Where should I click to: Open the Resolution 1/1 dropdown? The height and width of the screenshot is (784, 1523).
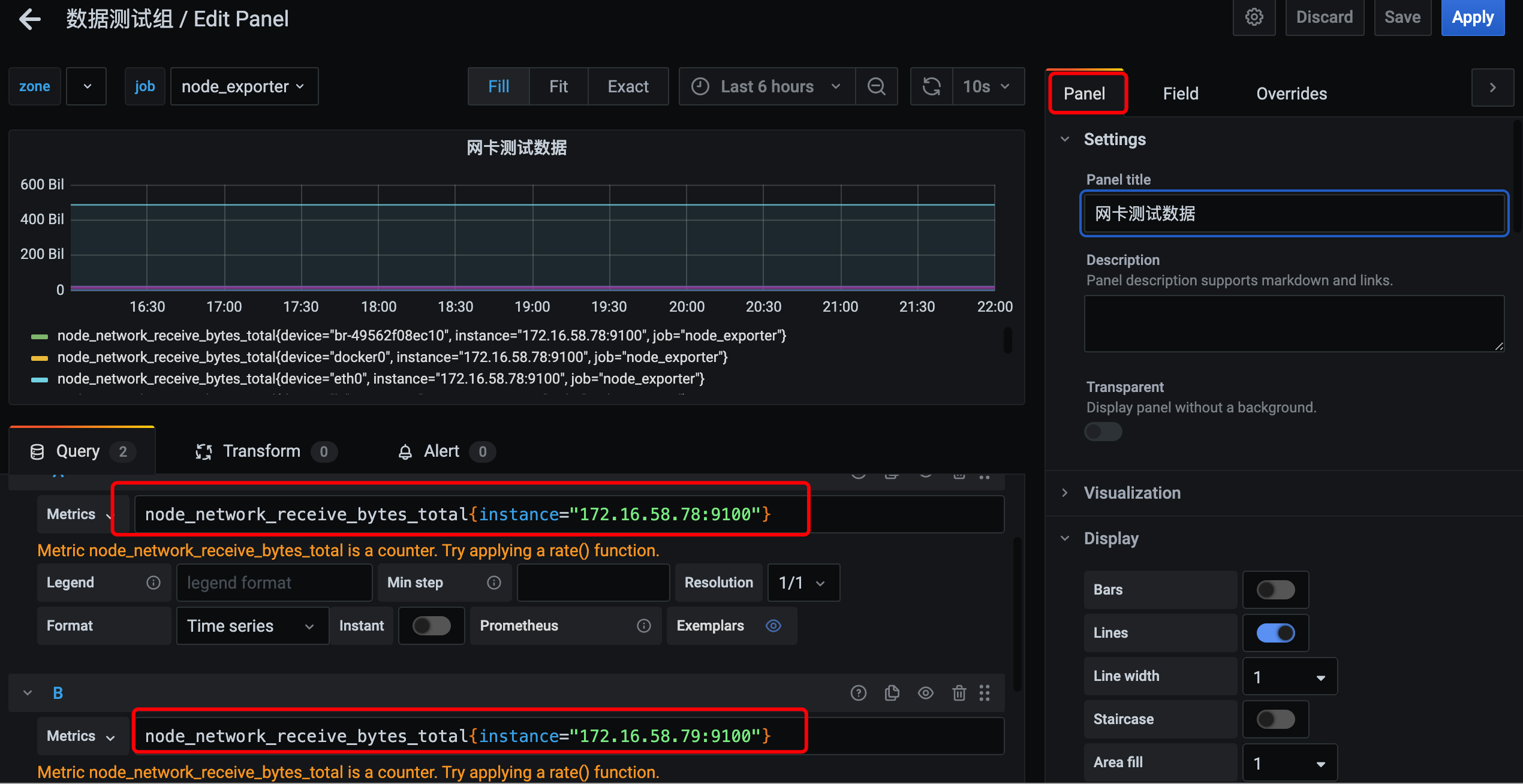803,583
